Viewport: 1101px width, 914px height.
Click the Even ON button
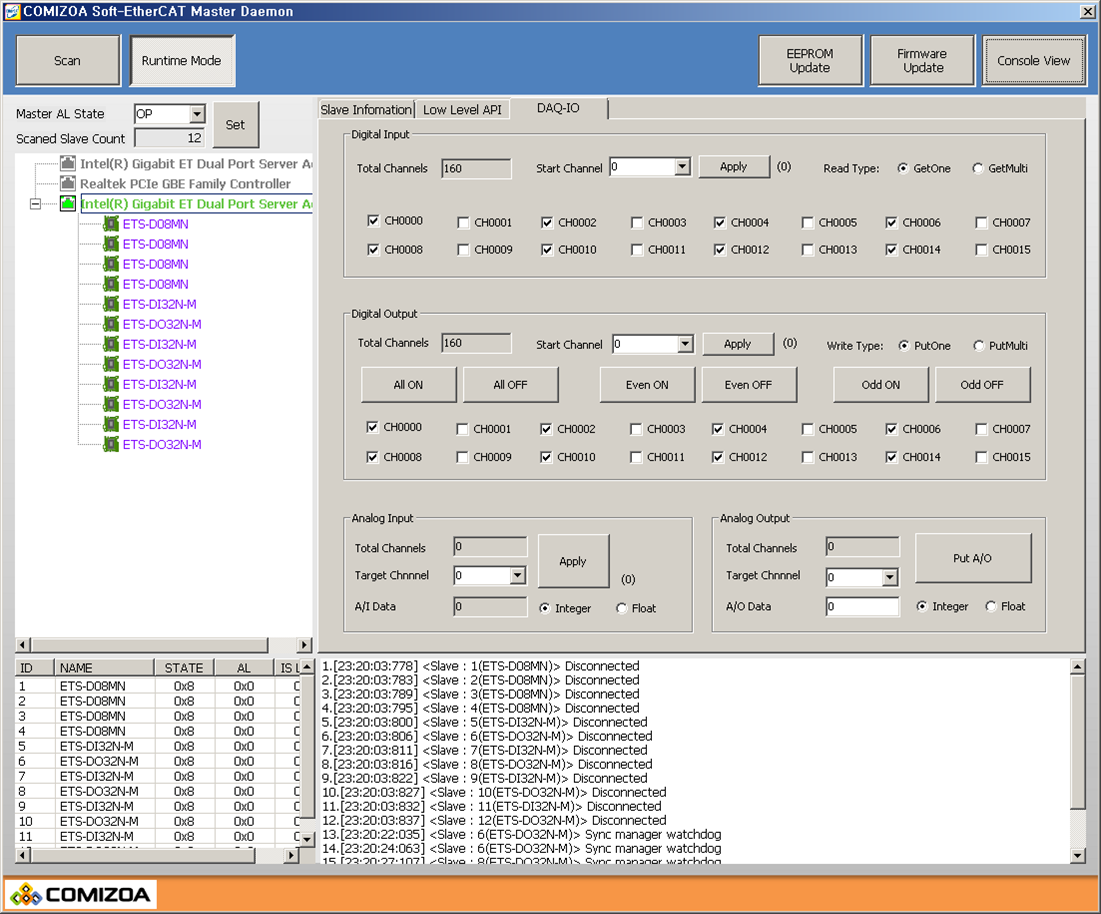pyautogui.click(x=647, y=385)
